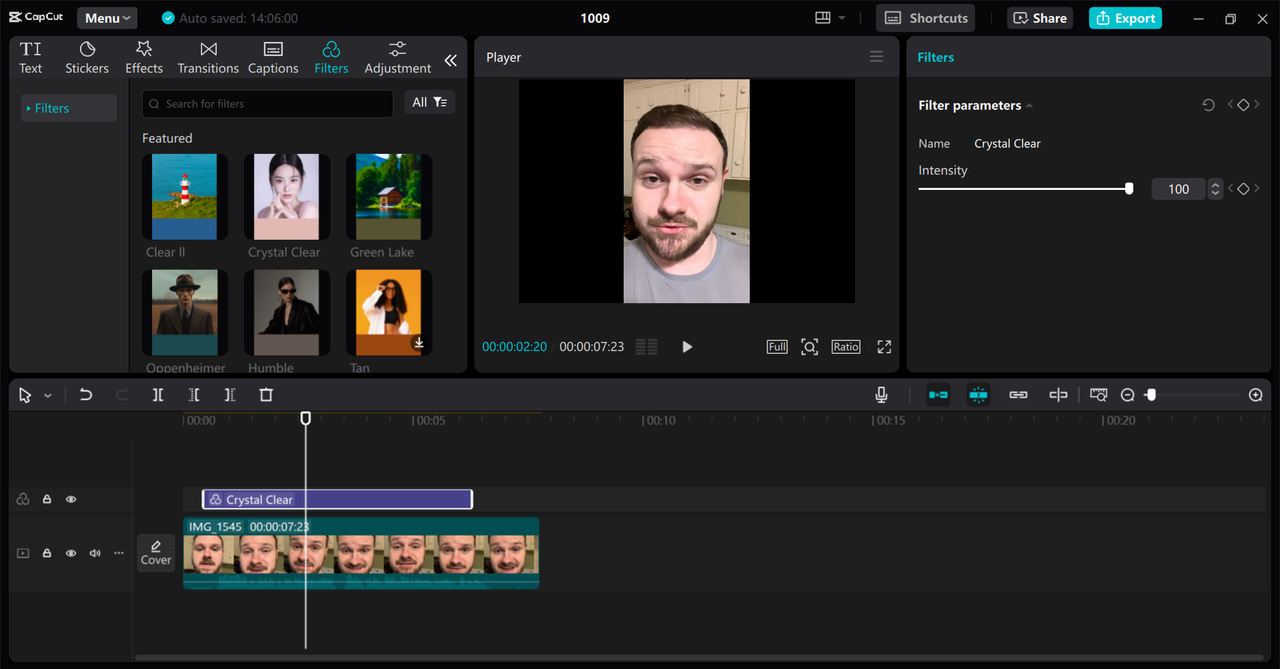Toggle main track magnet
Screen dimensions: 1280x669
click(938, 395)
